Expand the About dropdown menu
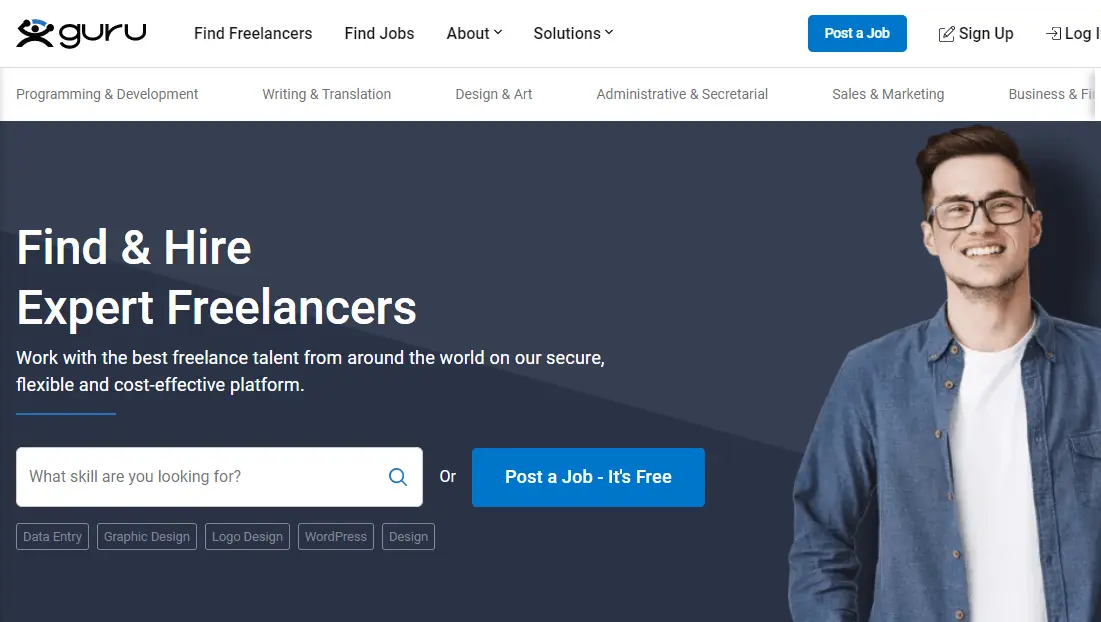The height and width of the screenshot is (622, 1101). click(x=475, y=33)
